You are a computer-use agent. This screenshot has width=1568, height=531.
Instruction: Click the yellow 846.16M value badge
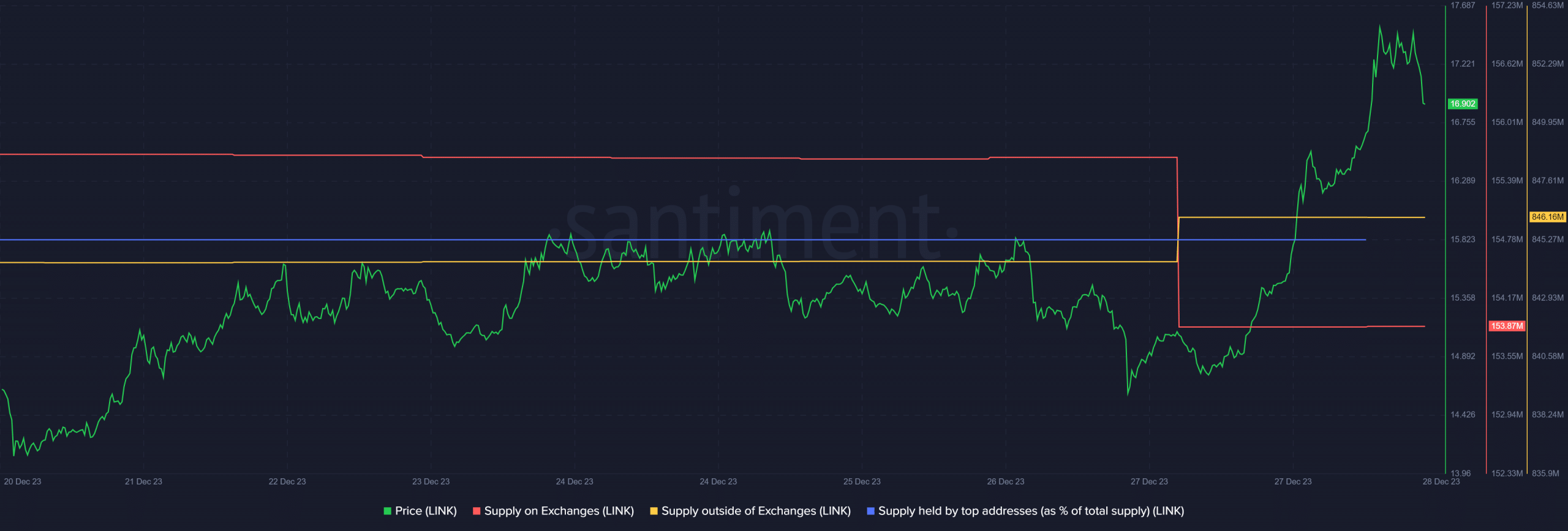coord(1548,217)
